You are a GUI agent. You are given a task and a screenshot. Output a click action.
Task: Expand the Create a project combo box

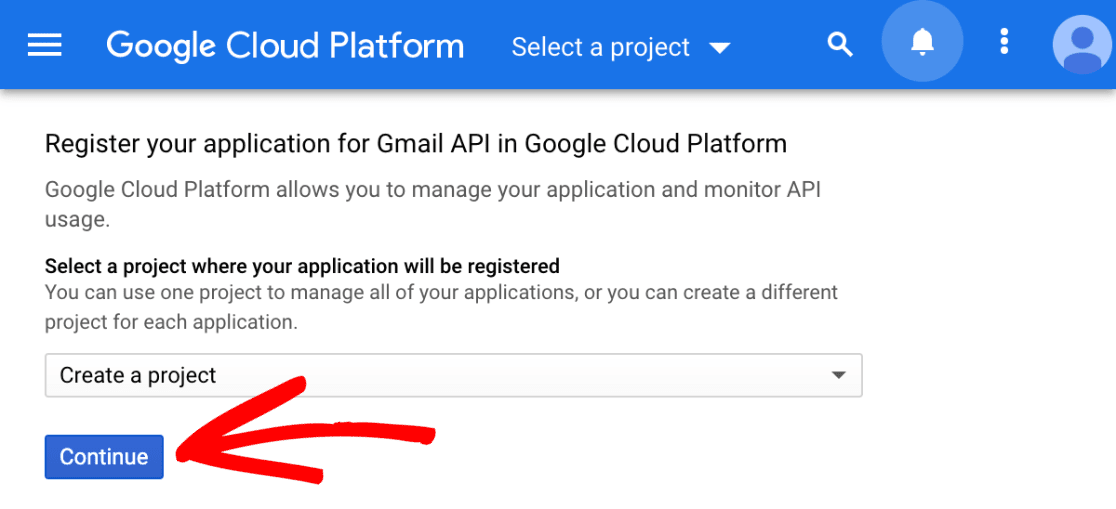pyautogui.click(x=453, y=375)
